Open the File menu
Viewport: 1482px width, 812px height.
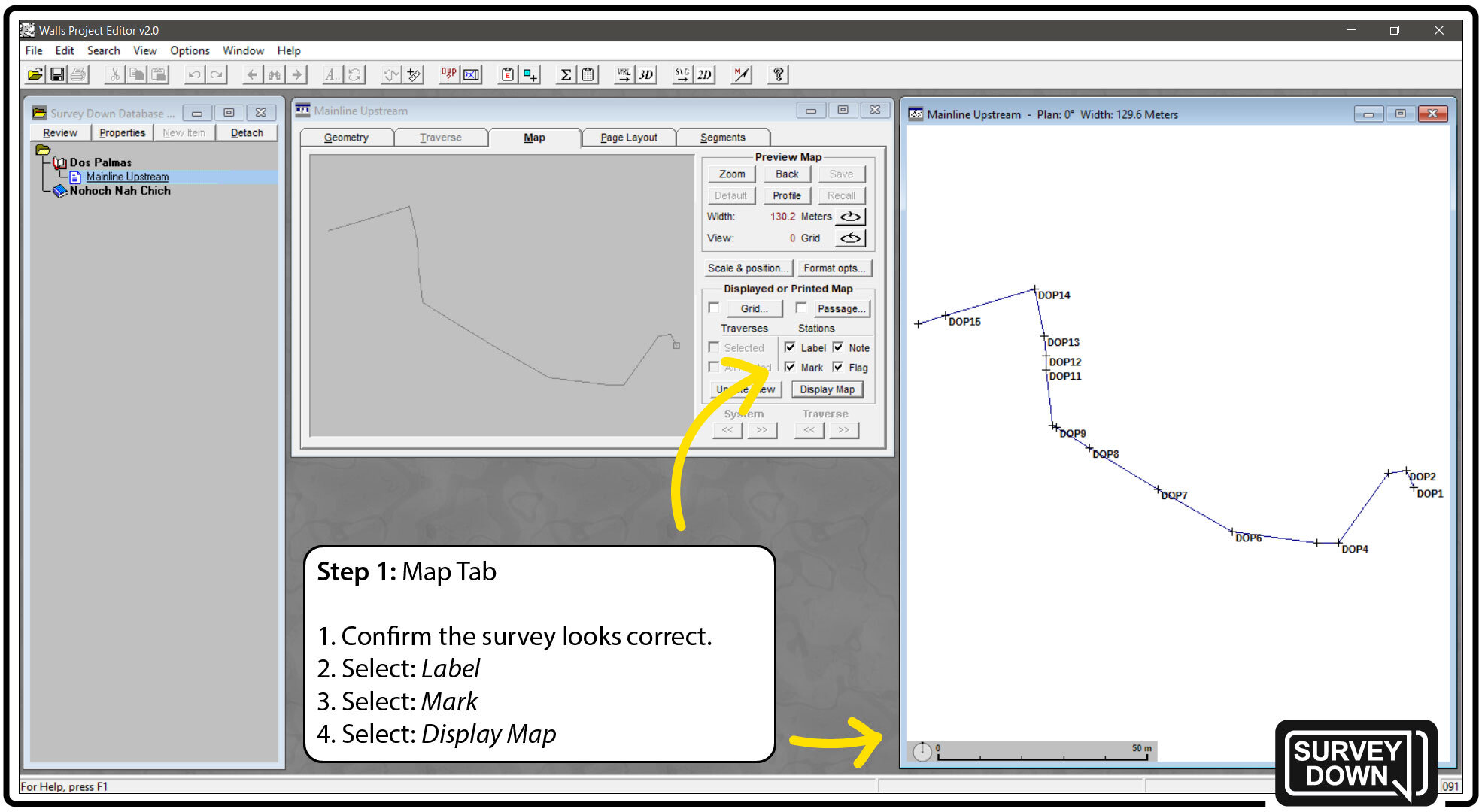34,50
